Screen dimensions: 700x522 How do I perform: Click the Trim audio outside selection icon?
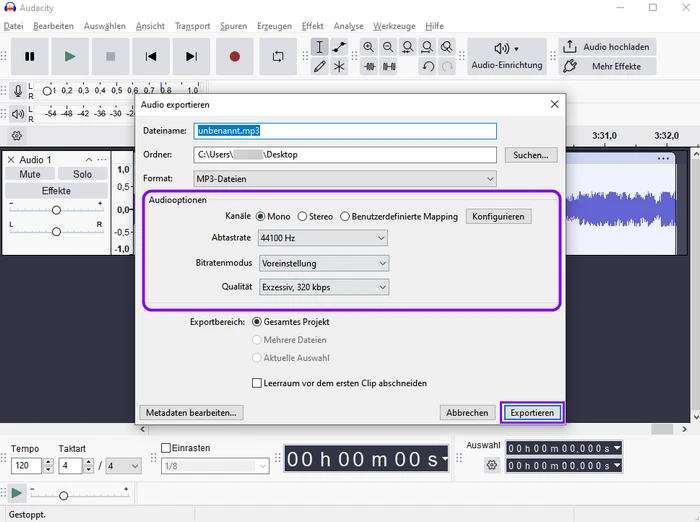pyautogui.click(x=369, y=67)
